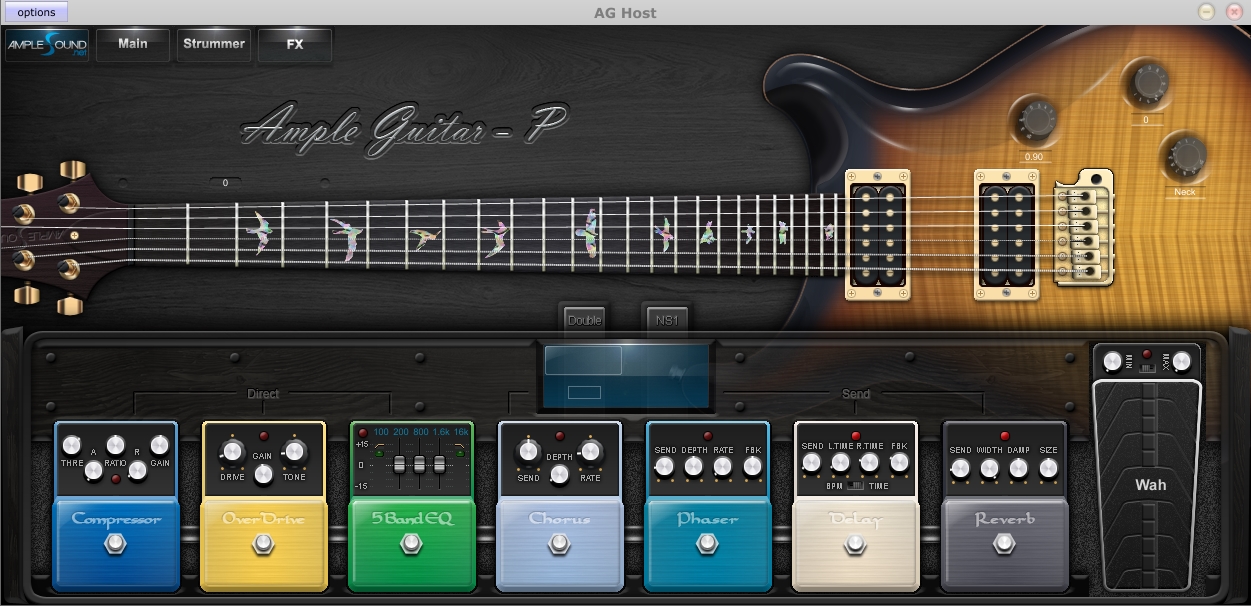Click the Direct FX chain label
Image resolution: width=1251 pixels, height=606 pixels.
coord(264,394)
